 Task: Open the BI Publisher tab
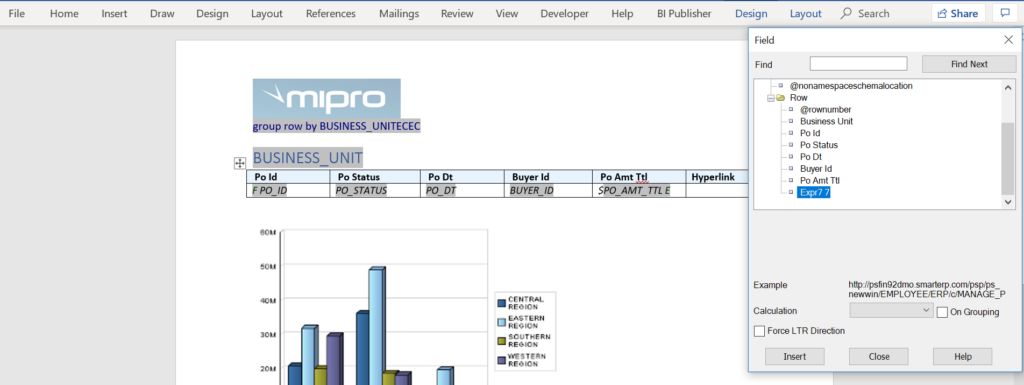pos(684,13)
